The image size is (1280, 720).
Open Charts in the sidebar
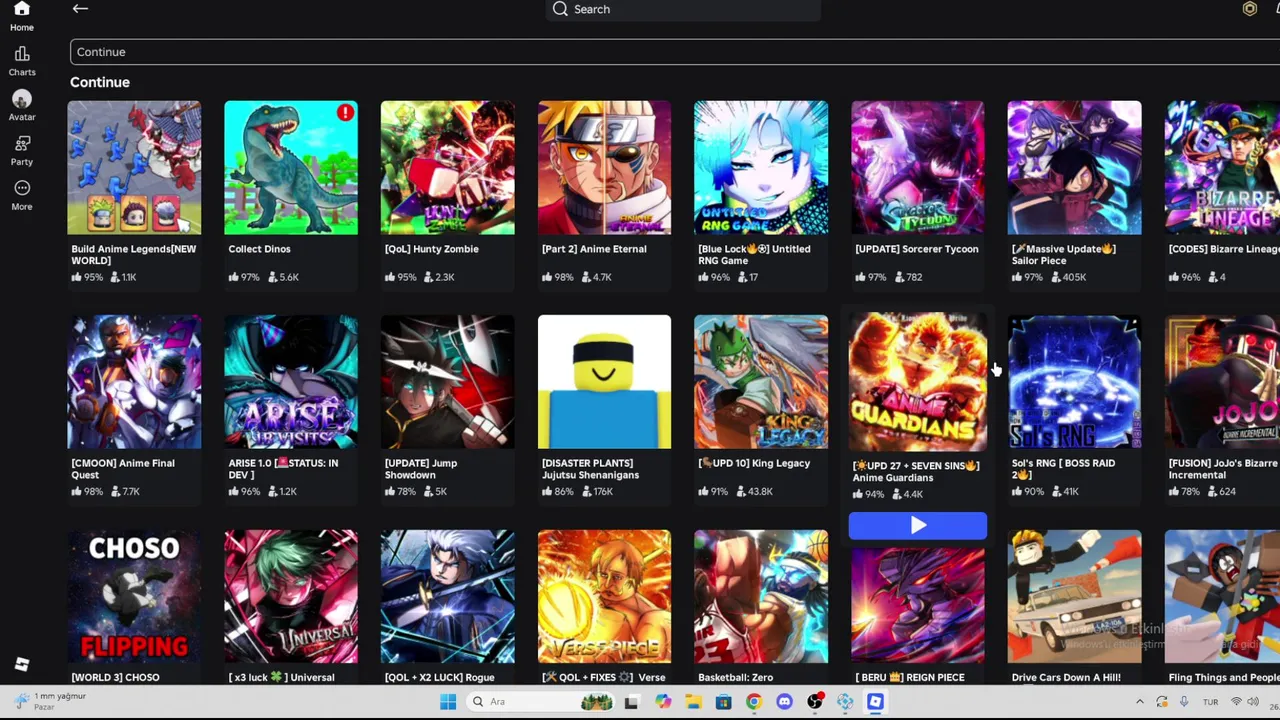coord(21,61)
